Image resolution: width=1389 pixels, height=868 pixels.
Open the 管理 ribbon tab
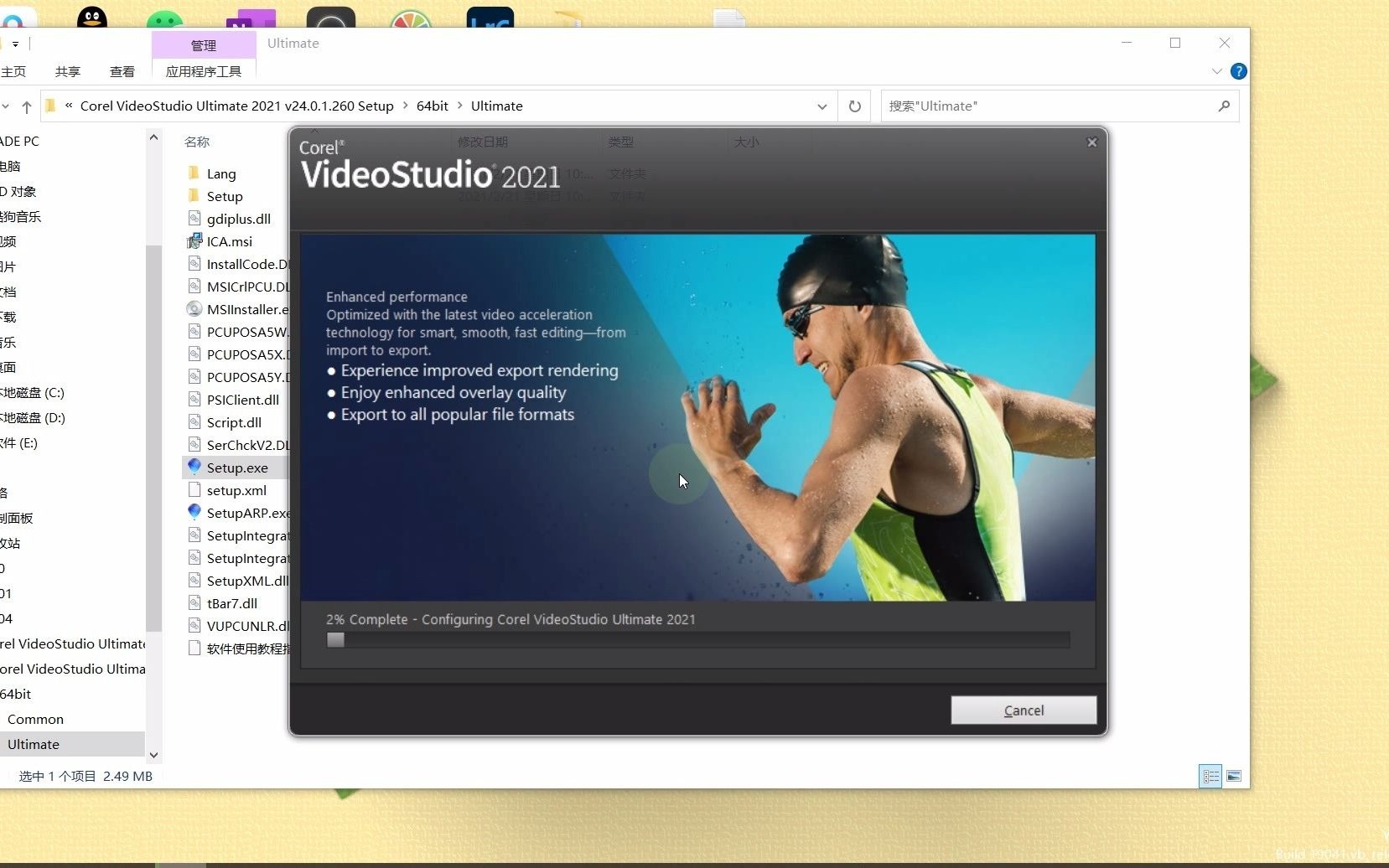tap(204, 45)
